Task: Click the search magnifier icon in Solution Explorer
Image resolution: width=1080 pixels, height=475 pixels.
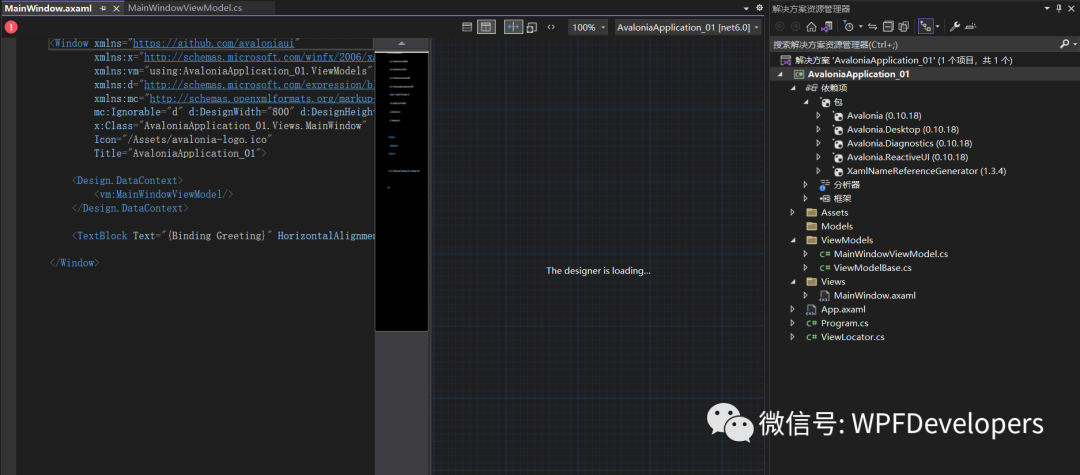Action: (x=1063, y=44)
